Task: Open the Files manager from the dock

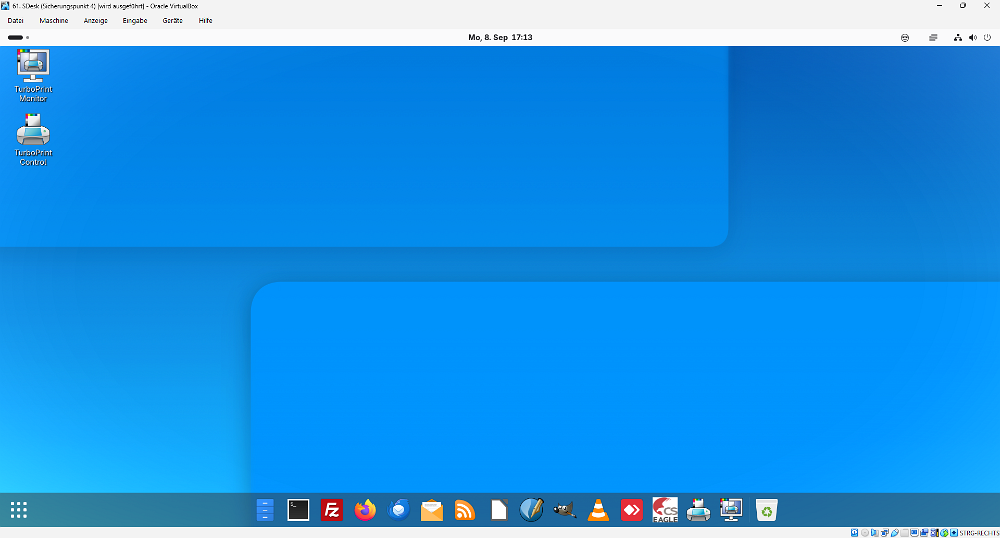Action: 264,510
